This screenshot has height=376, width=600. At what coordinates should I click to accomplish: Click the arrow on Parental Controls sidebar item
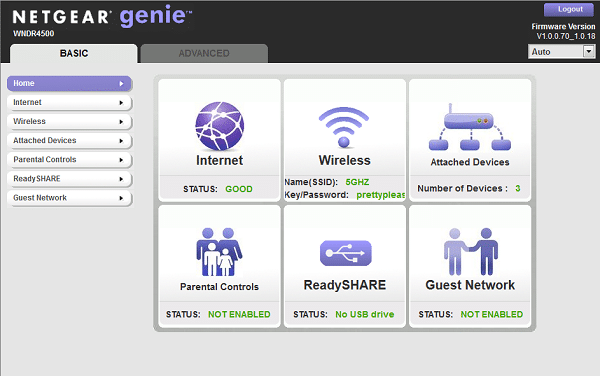tap(121, 160)
